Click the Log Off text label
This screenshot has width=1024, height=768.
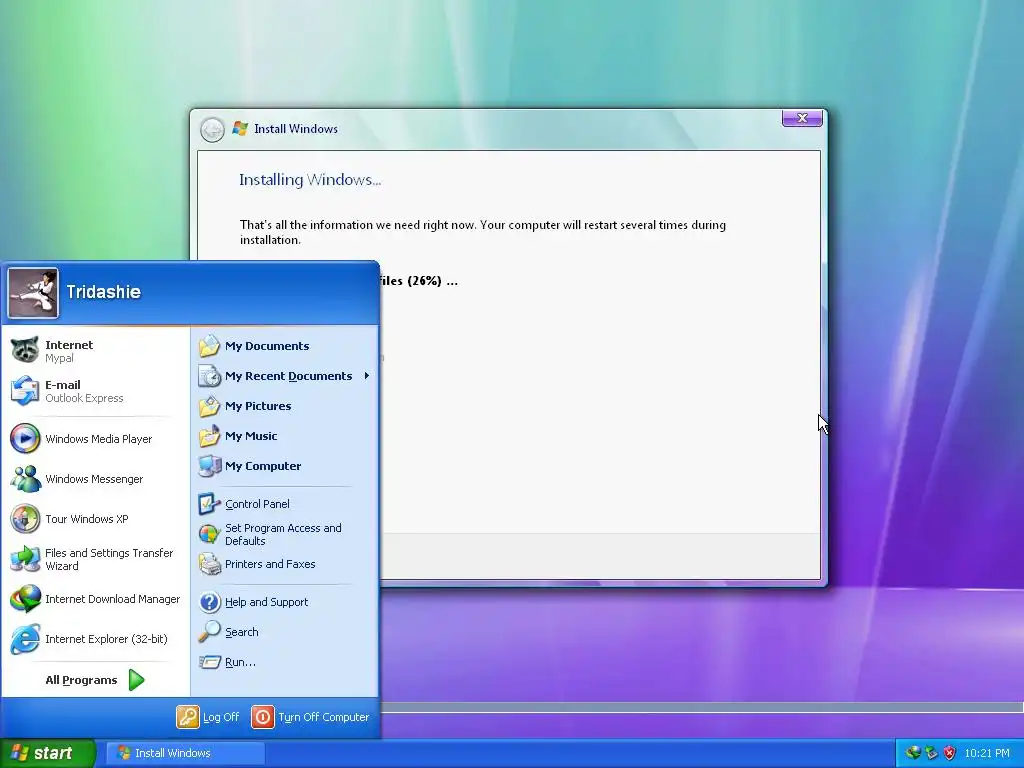point(221,716)
